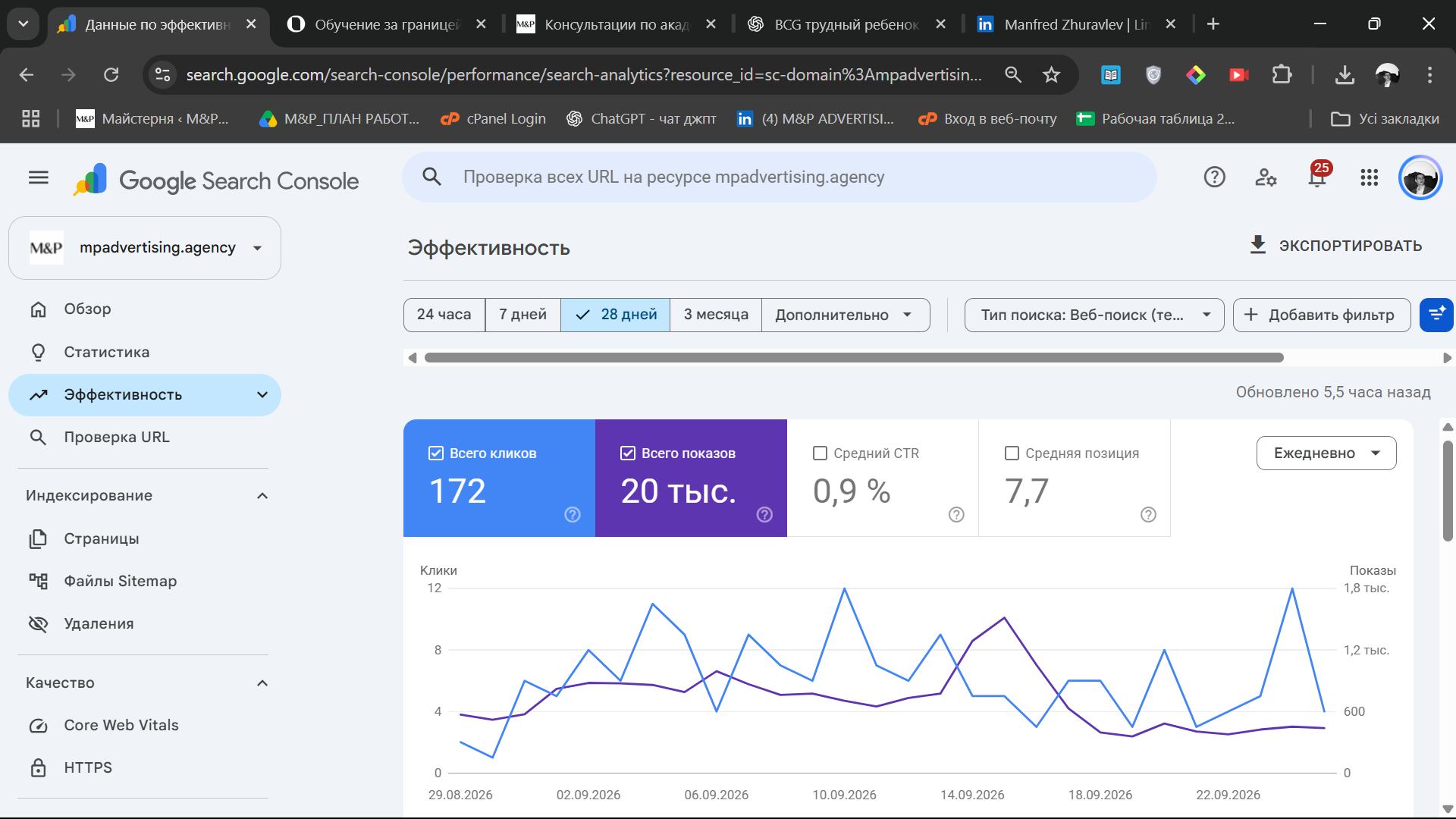Screen dimensions: 1456x819
Task: Select the 7 дней range
Action: (x=523, y=315)
